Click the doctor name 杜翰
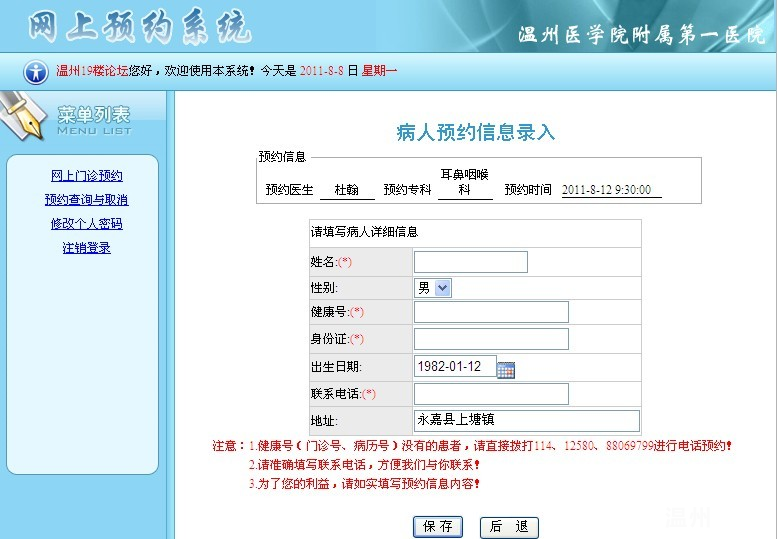This screenshot has width=777, height=539. pyautogui.click(x=347, y=190)
